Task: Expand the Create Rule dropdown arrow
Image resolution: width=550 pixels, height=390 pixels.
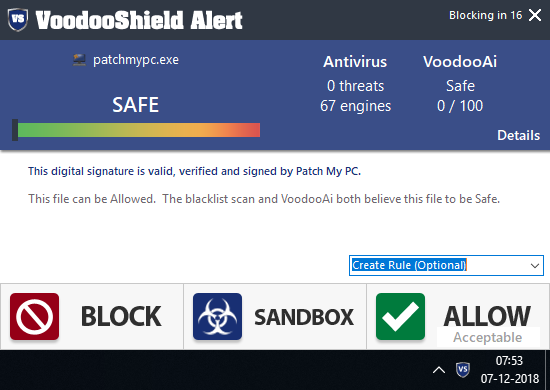Action: (535, 265)
